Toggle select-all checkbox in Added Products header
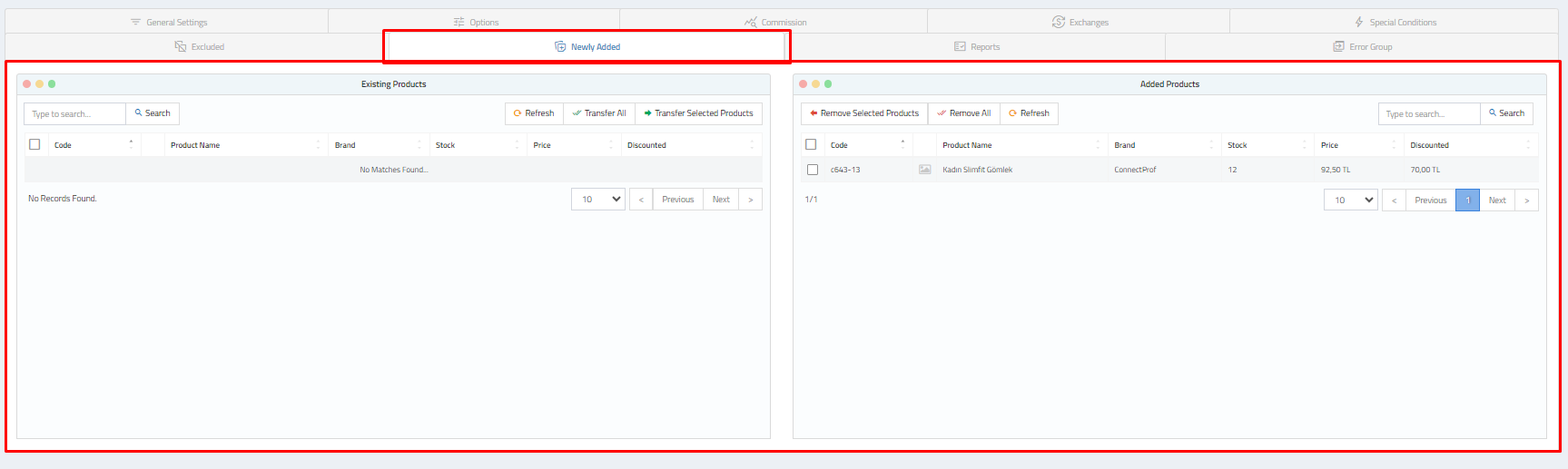 [x=811, y=144]
